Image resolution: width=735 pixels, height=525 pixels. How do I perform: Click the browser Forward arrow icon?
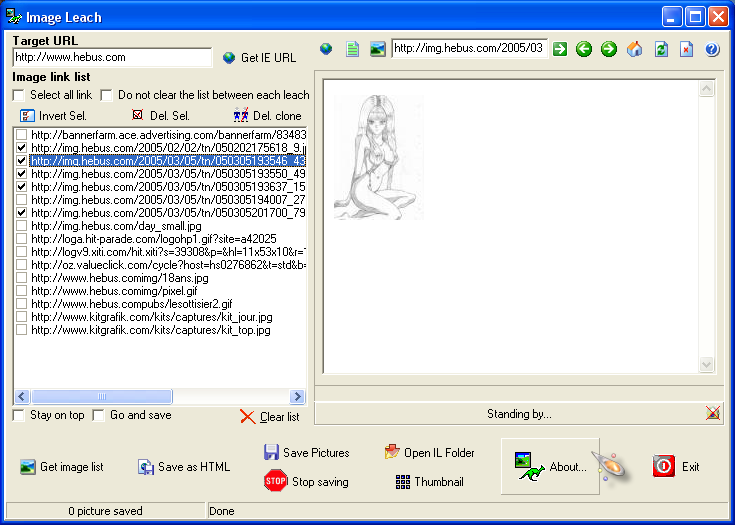(x=608, y=49)
